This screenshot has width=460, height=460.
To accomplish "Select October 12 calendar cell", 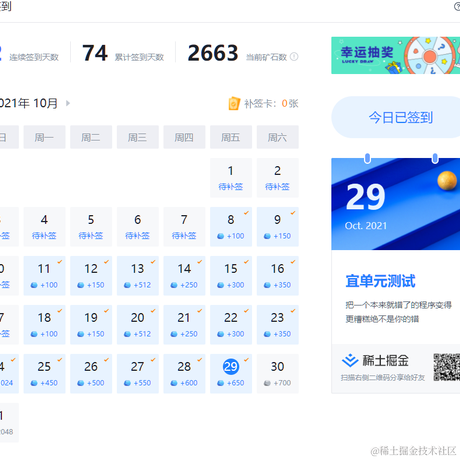I will (91, 276).
